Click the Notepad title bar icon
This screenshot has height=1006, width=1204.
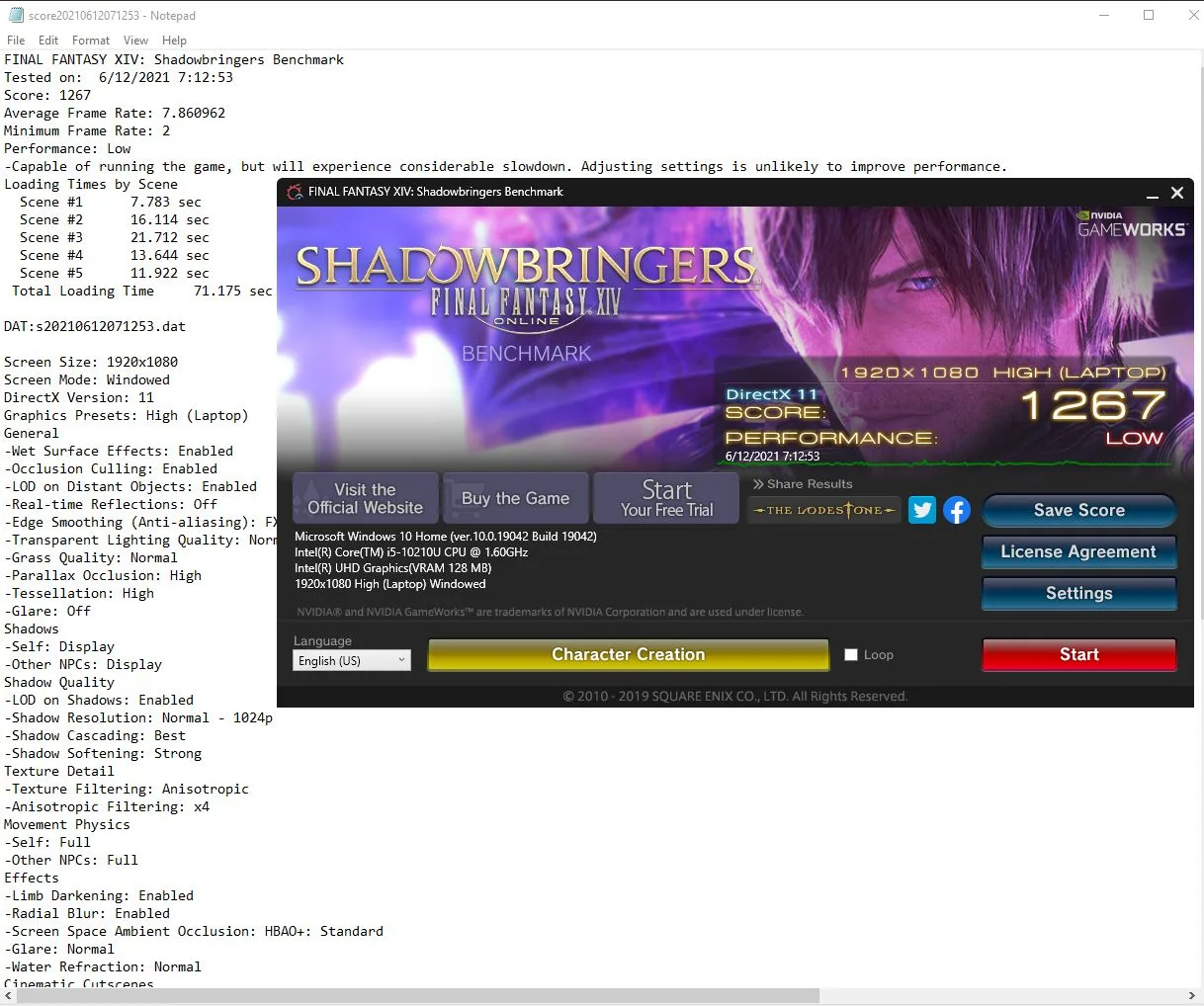16,15
